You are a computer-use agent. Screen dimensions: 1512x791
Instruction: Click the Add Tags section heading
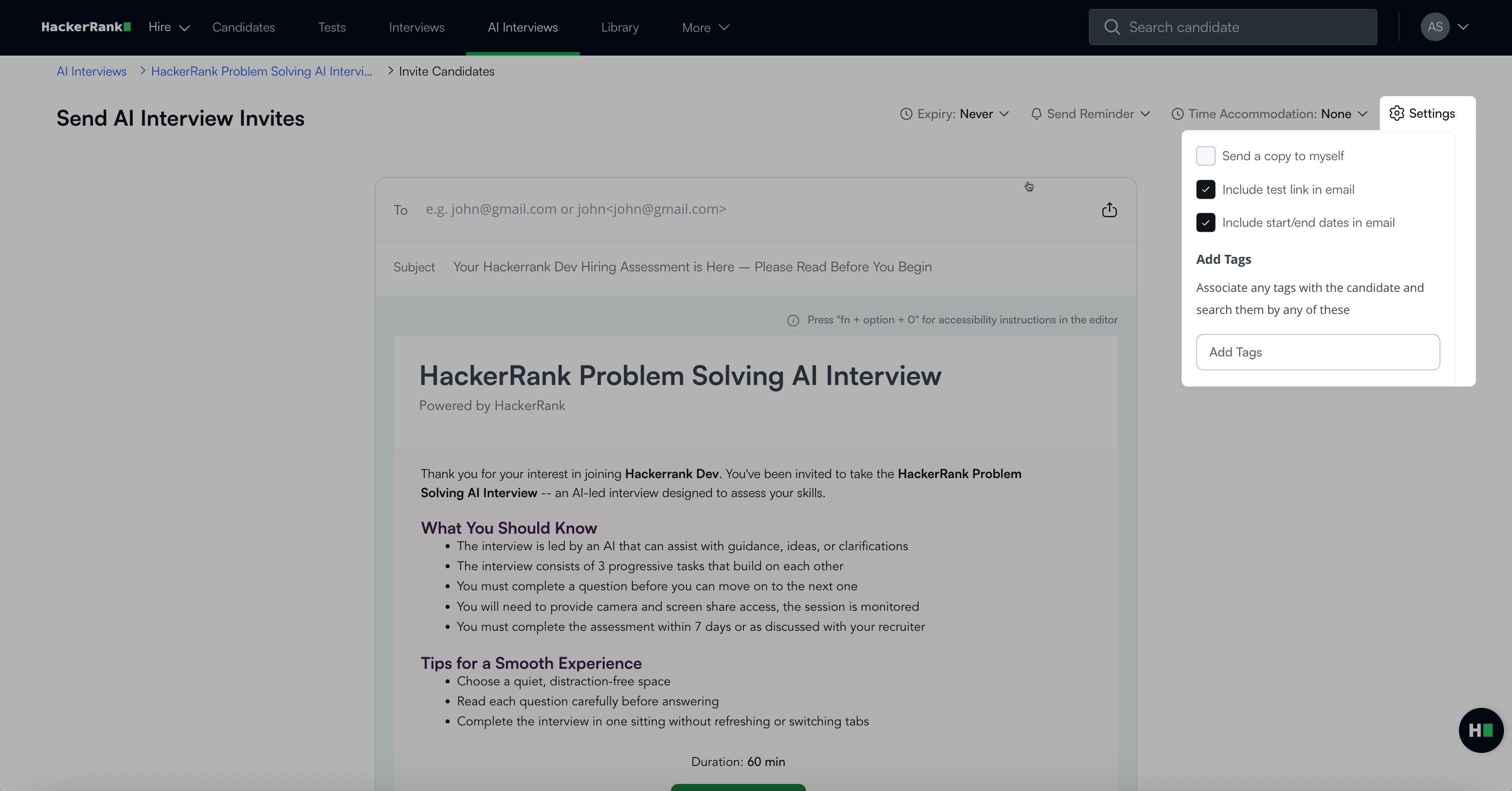point(1224,259)
